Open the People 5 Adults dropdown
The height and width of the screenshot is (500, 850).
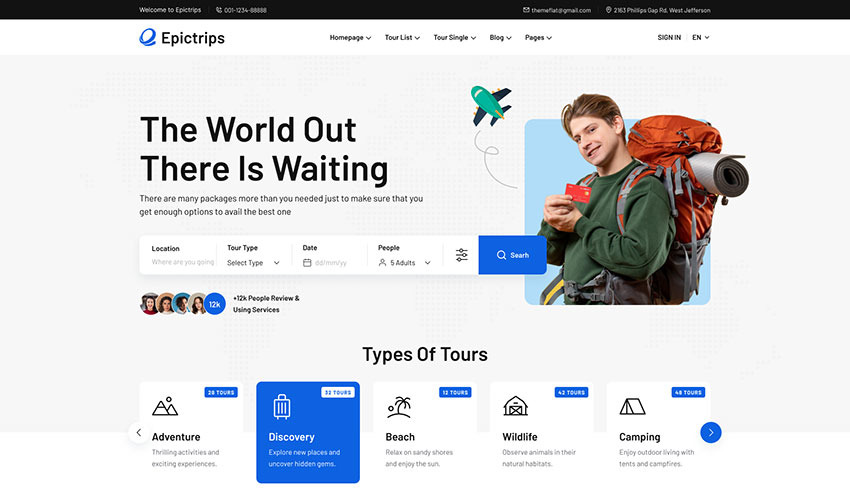click(x=405, y=263)
